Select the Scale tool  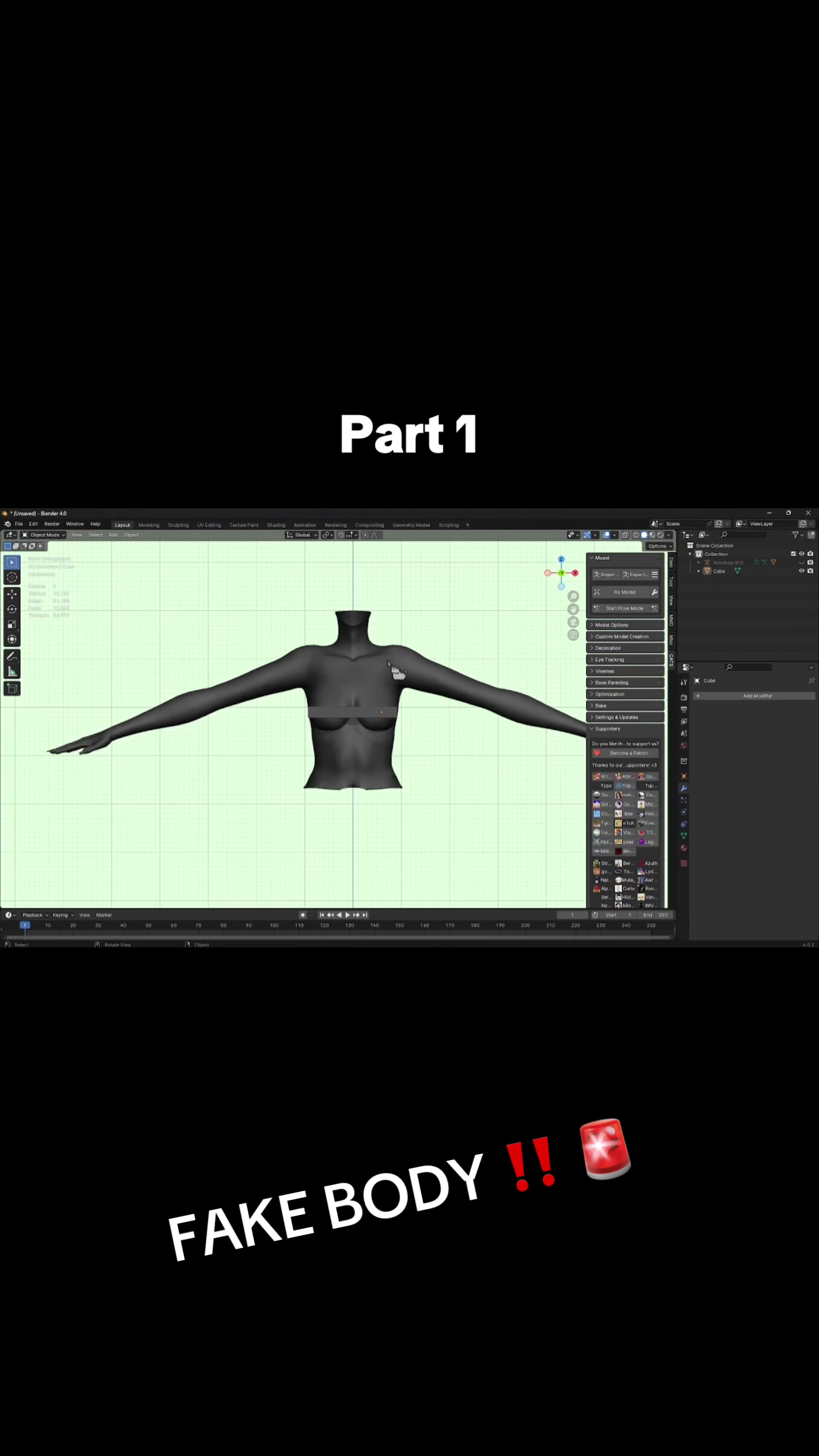coord(12,625)
